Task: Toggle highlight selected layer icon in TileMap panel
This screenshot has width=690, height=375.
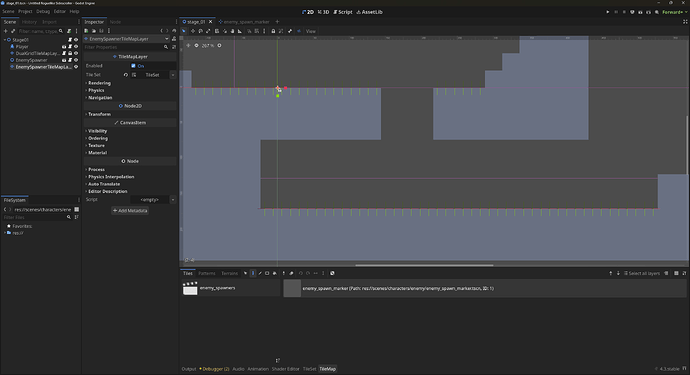Action: click(666, 273)
